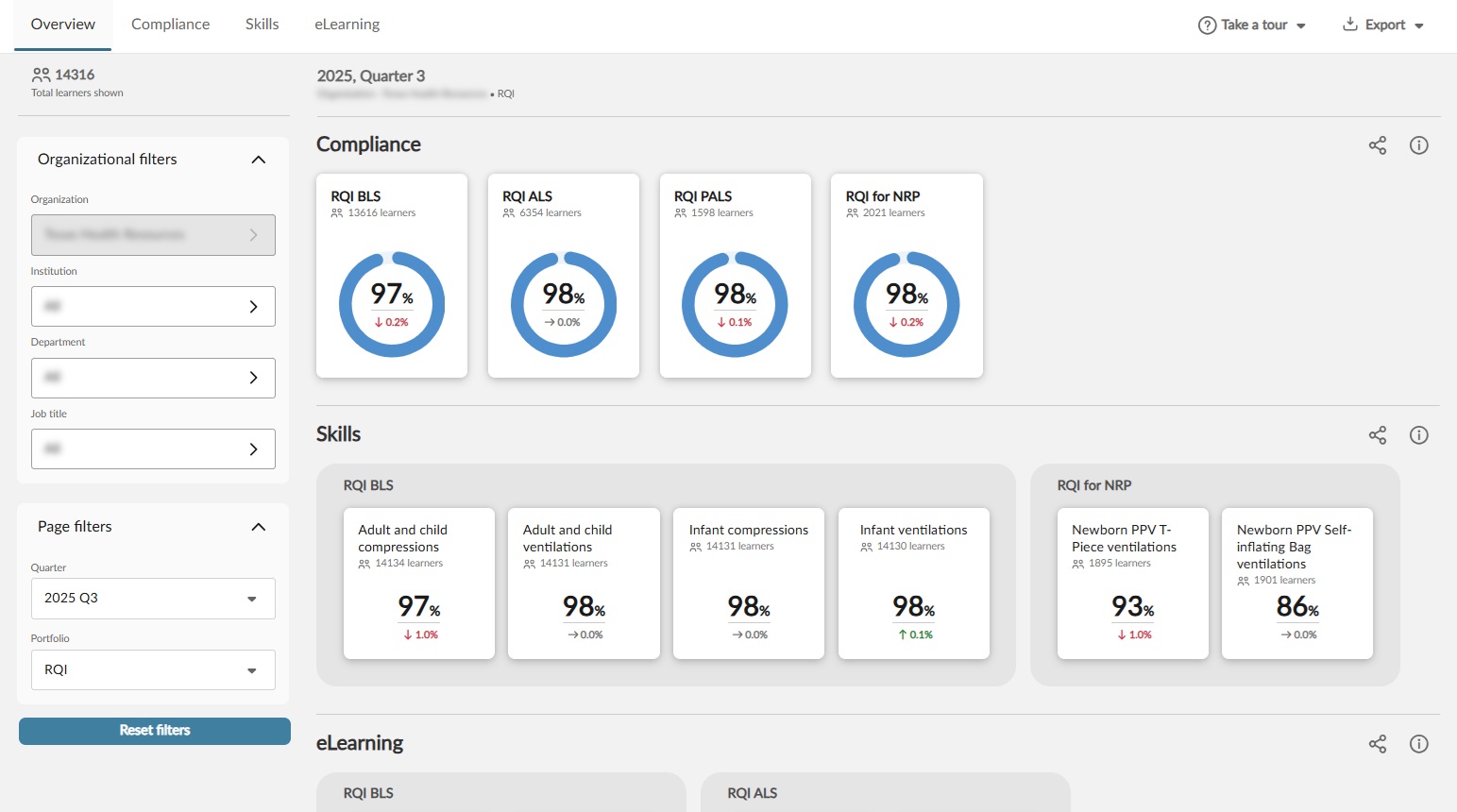Collapse the Organizational filters panel
The image size is (1457, 812).
click(259, 160)
